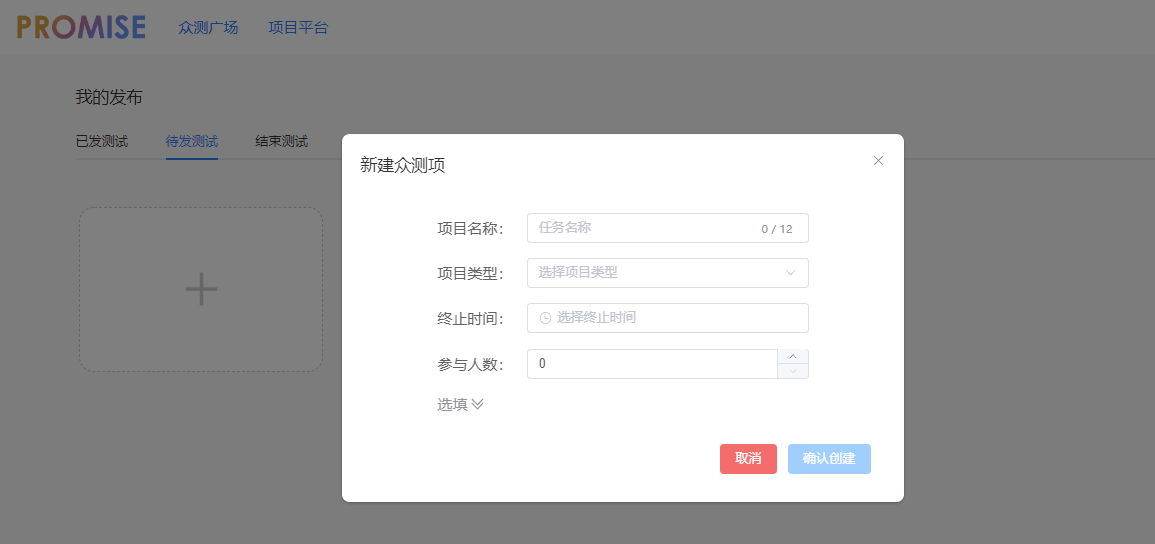This screenshot has height=544, width=1155.
Task: Click the 选择终止时间 time picker field
Action: tap(667, 318)
